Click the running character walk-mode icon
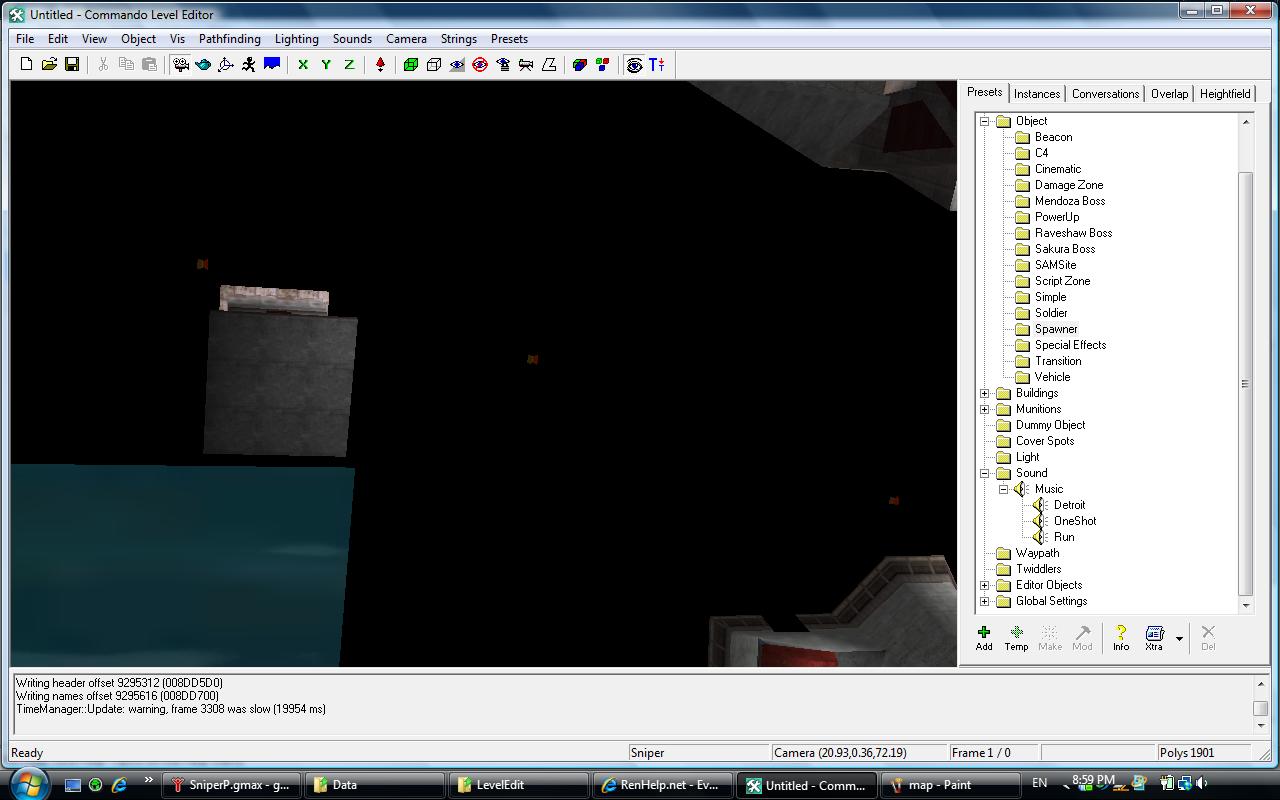Image resolution: width=1280 pixels, height=800 pixels. point(248,64)
